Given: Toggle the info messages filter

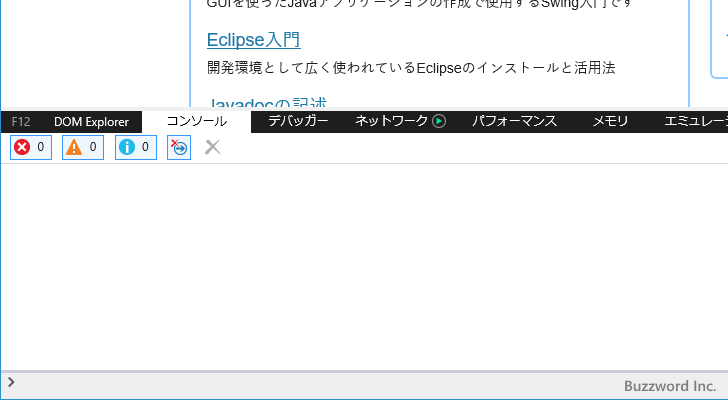Looking at the screenshot, I should [x=136, y=147].
